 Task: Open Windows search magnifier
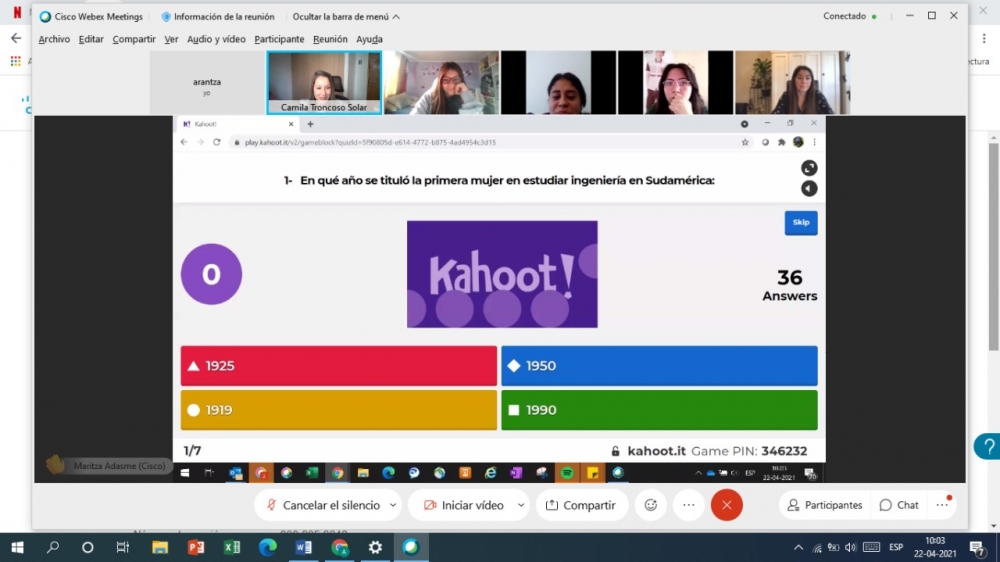53,547
